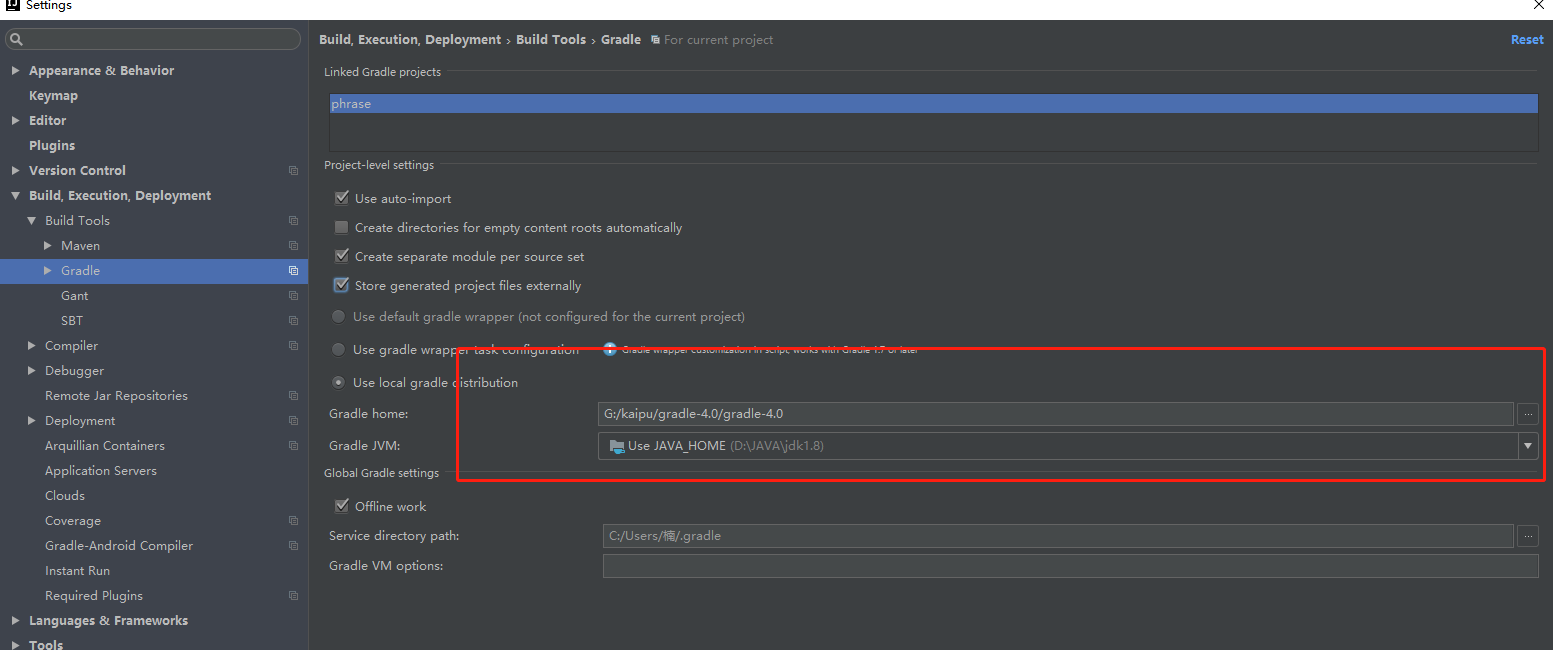
Task: Expand the Compiler node arrow
Action: coord(32,346)
